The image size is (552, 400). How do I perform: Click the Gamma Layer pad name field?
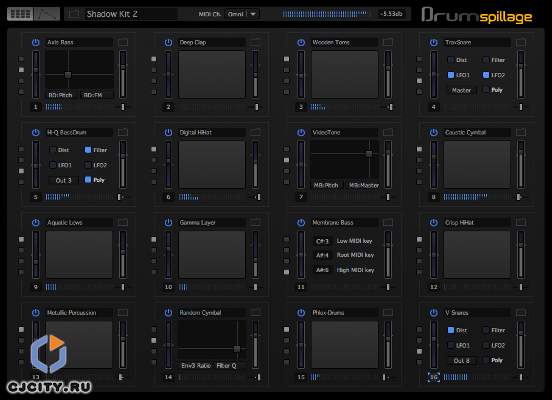[x=212, y=223]
